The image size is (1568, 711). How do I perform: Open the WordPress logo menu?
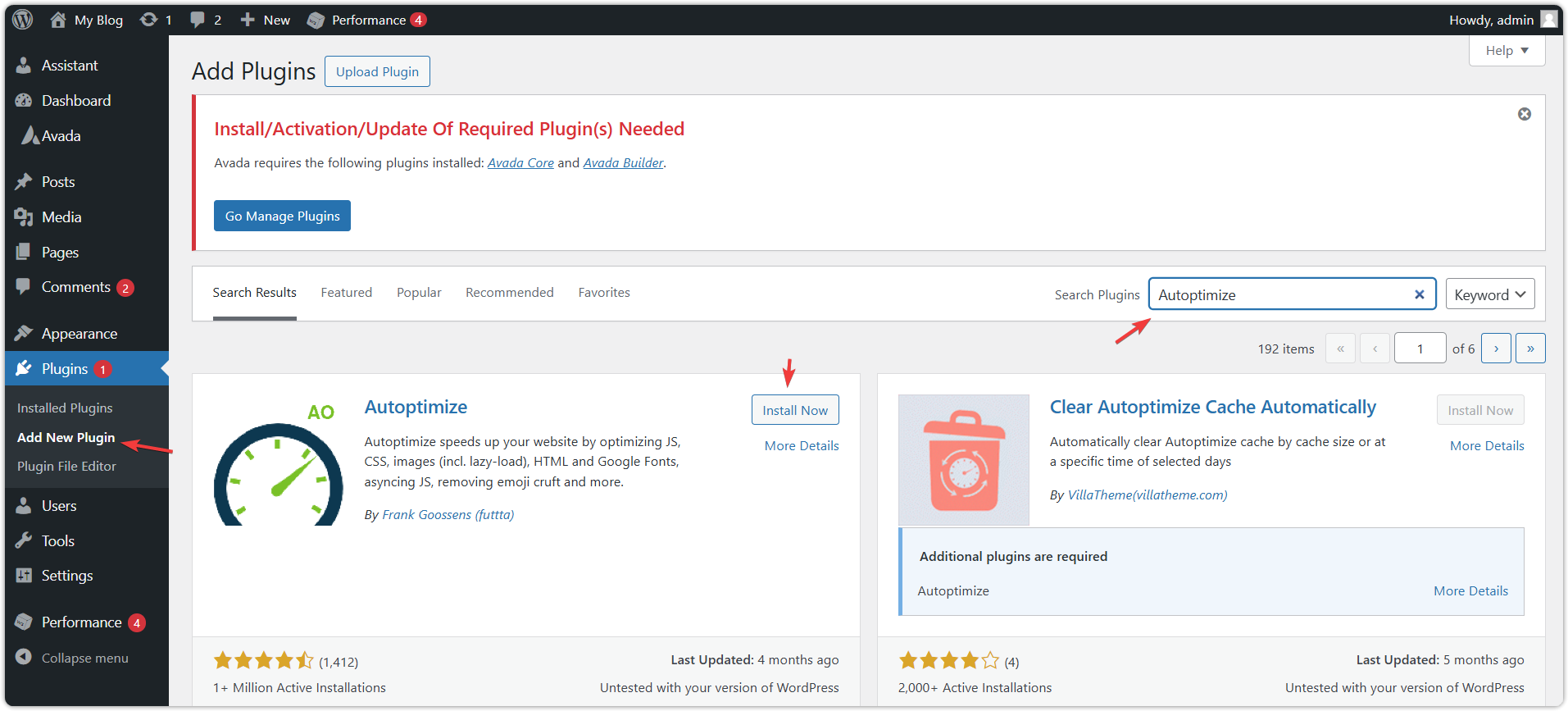(23, 20)
